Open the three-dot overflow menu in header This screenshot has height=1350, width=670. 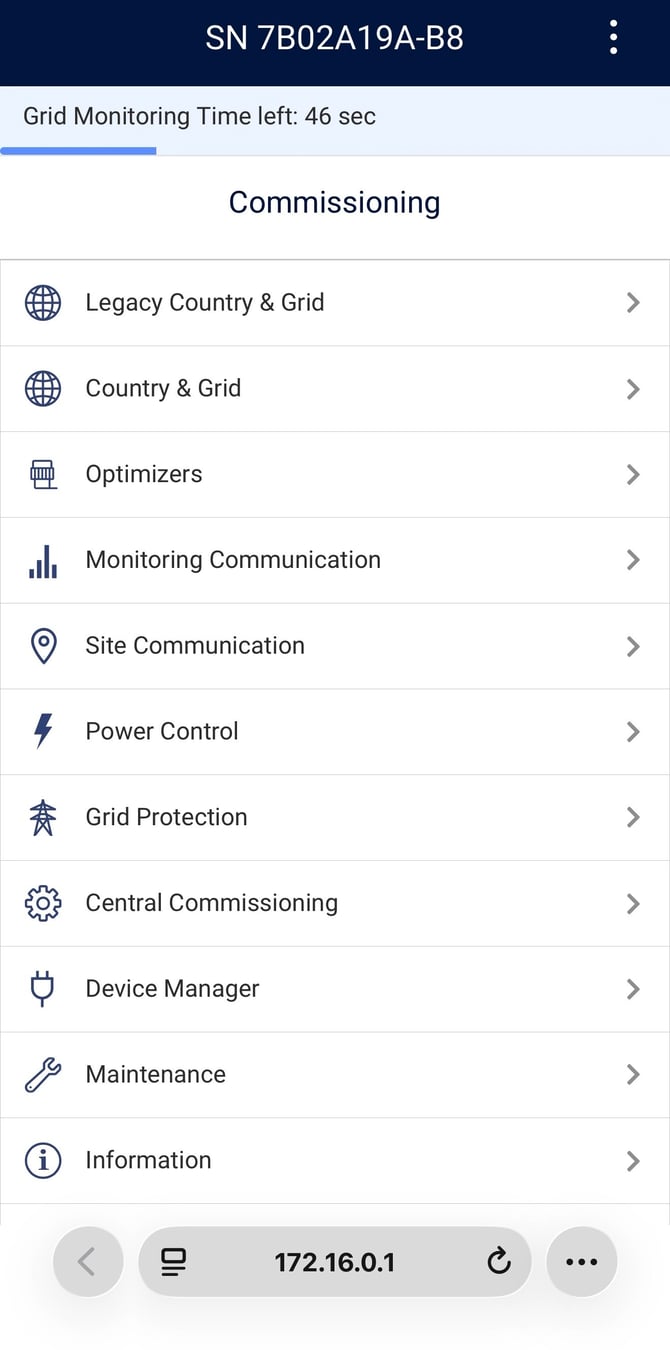pos(613,38)
